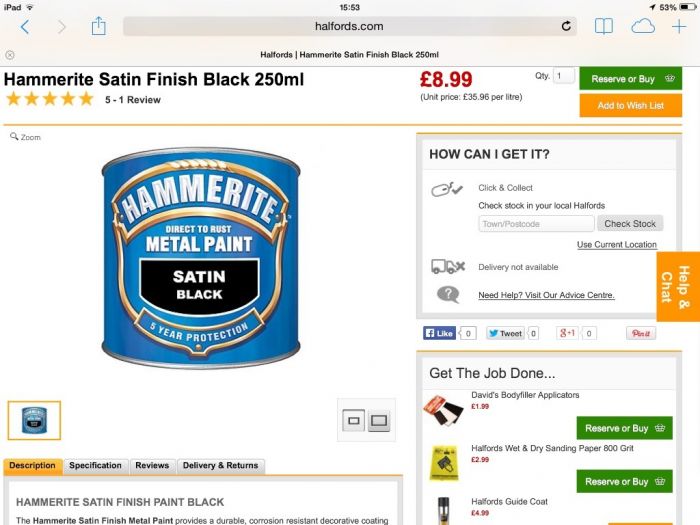Click the Zoom magnifier on product image

tap(25, 137)
